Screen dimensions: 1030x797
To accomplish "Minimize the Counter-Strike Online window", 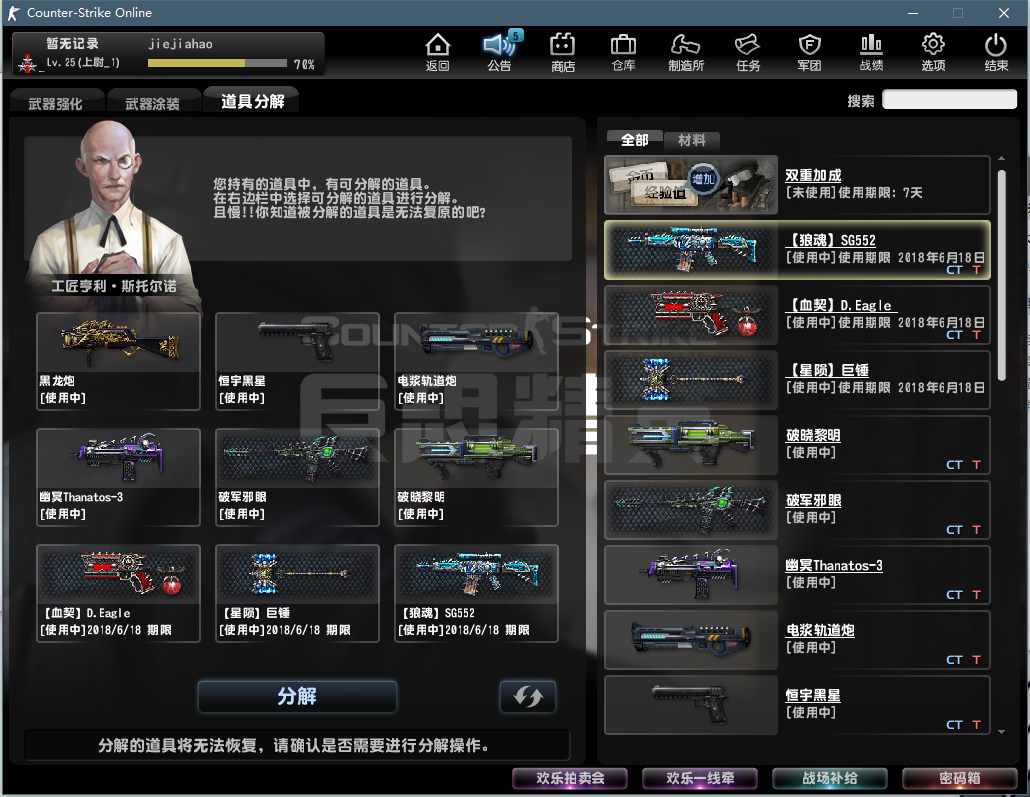I will click(x=913, y=13).
